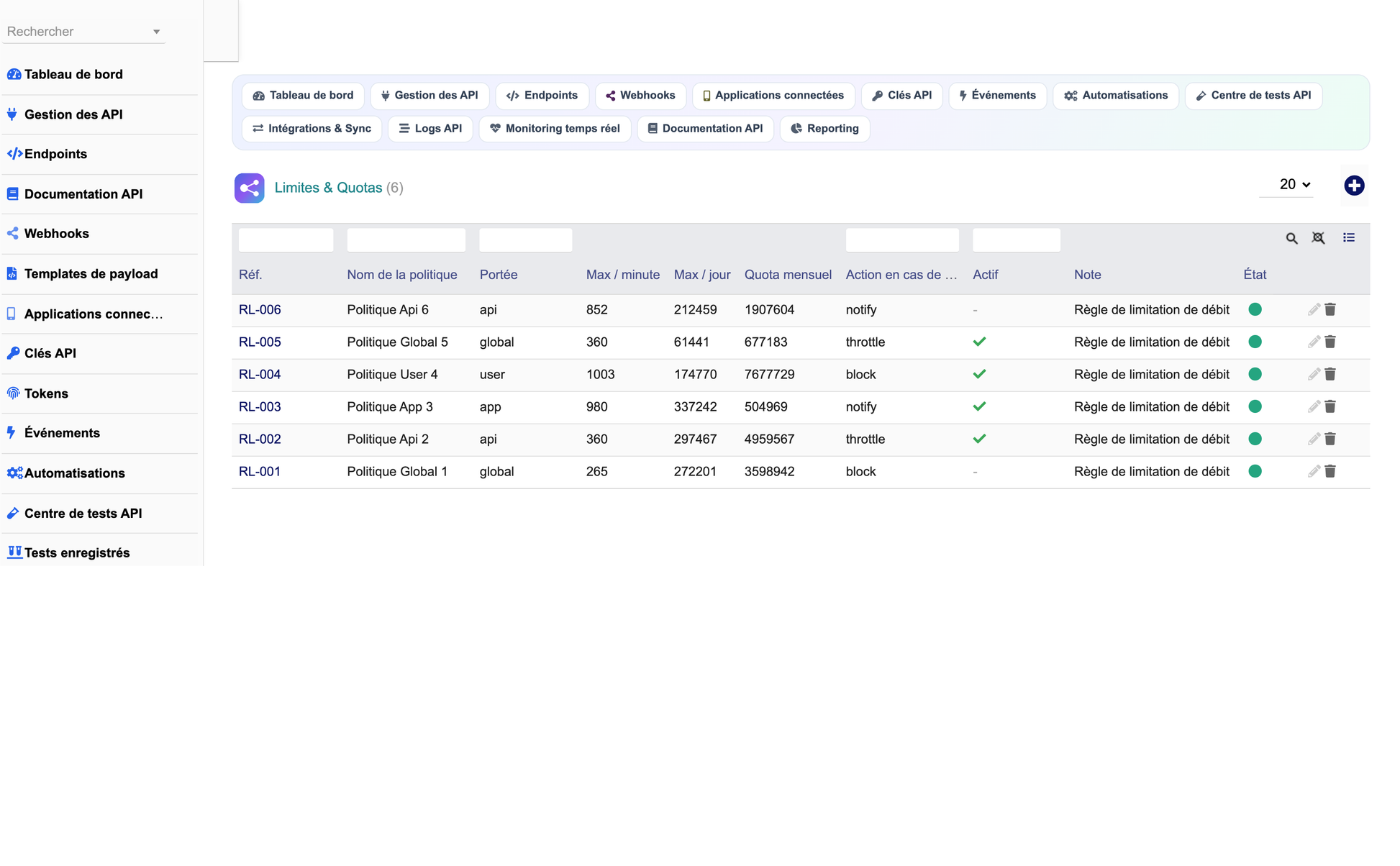This screenshot has height=866, width=1400.
Task: Click the search magnifier icon in table header
Action: tap(1291, 238)
